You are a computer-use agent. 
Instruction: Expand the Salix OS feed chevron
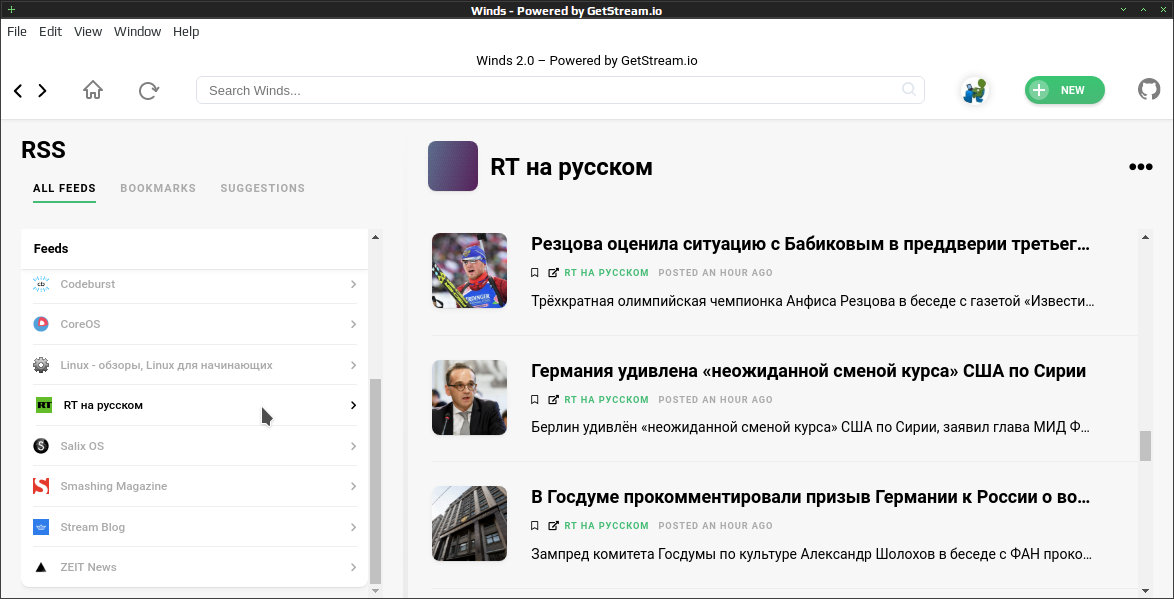click(x=353, y=446)
